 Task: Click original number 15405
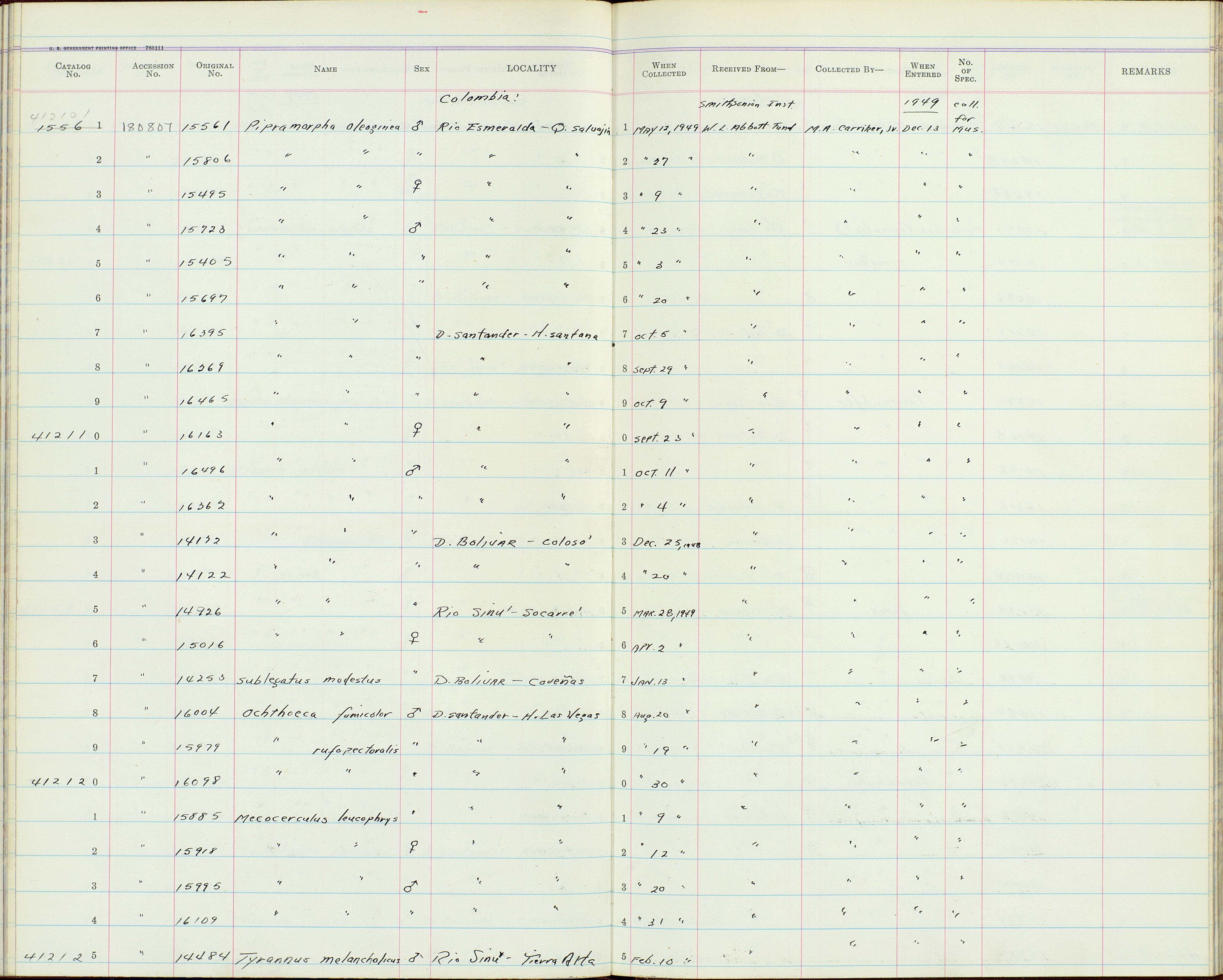[205, 263]
